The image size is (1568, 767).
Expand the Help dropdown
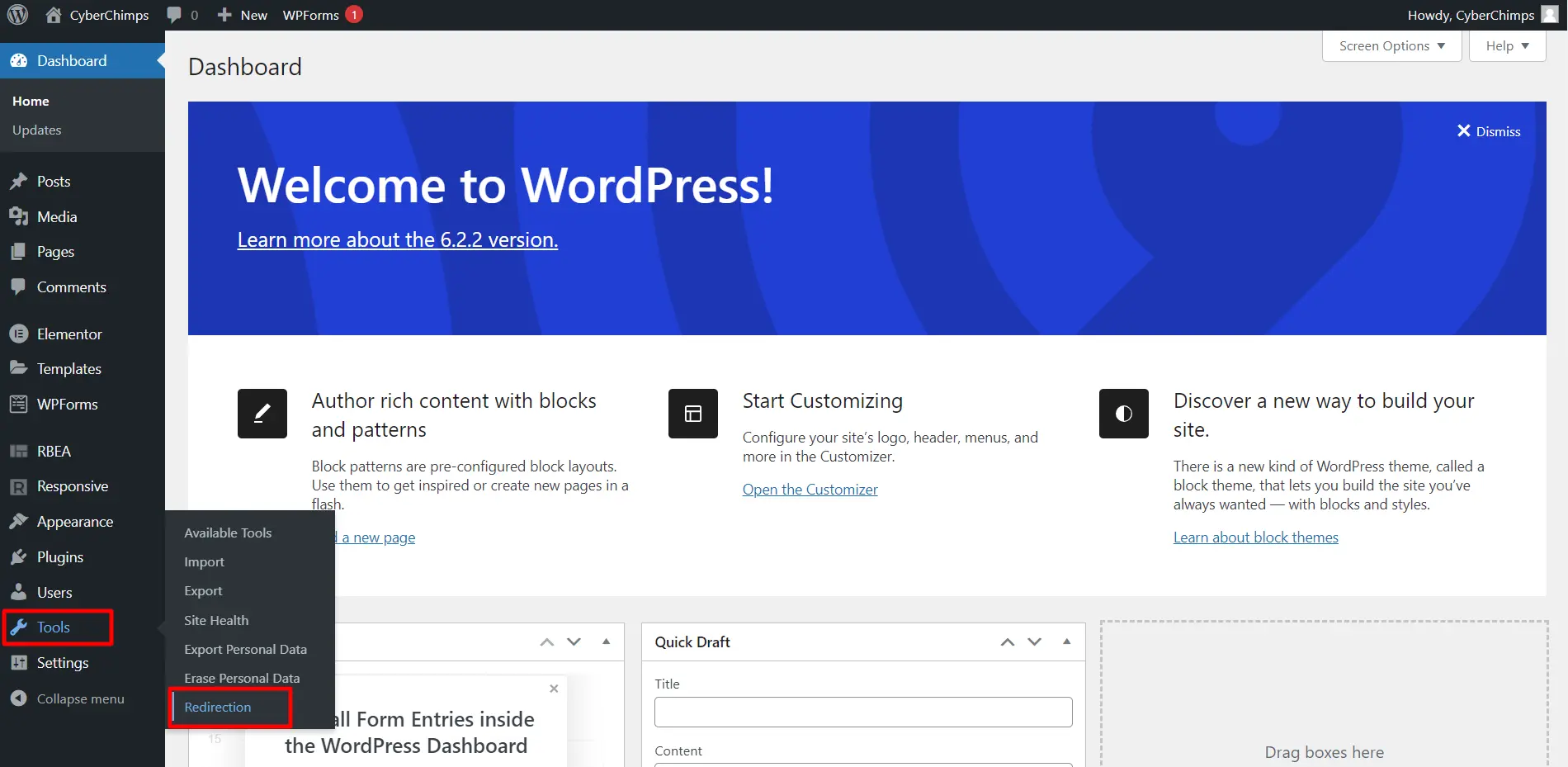click(x=1507, y=46)
